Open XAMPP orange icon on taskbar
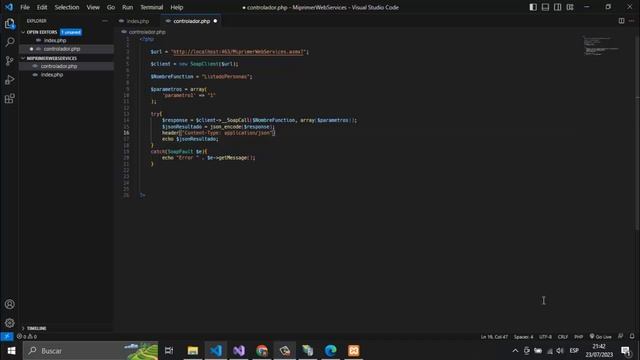 (353, 351)
